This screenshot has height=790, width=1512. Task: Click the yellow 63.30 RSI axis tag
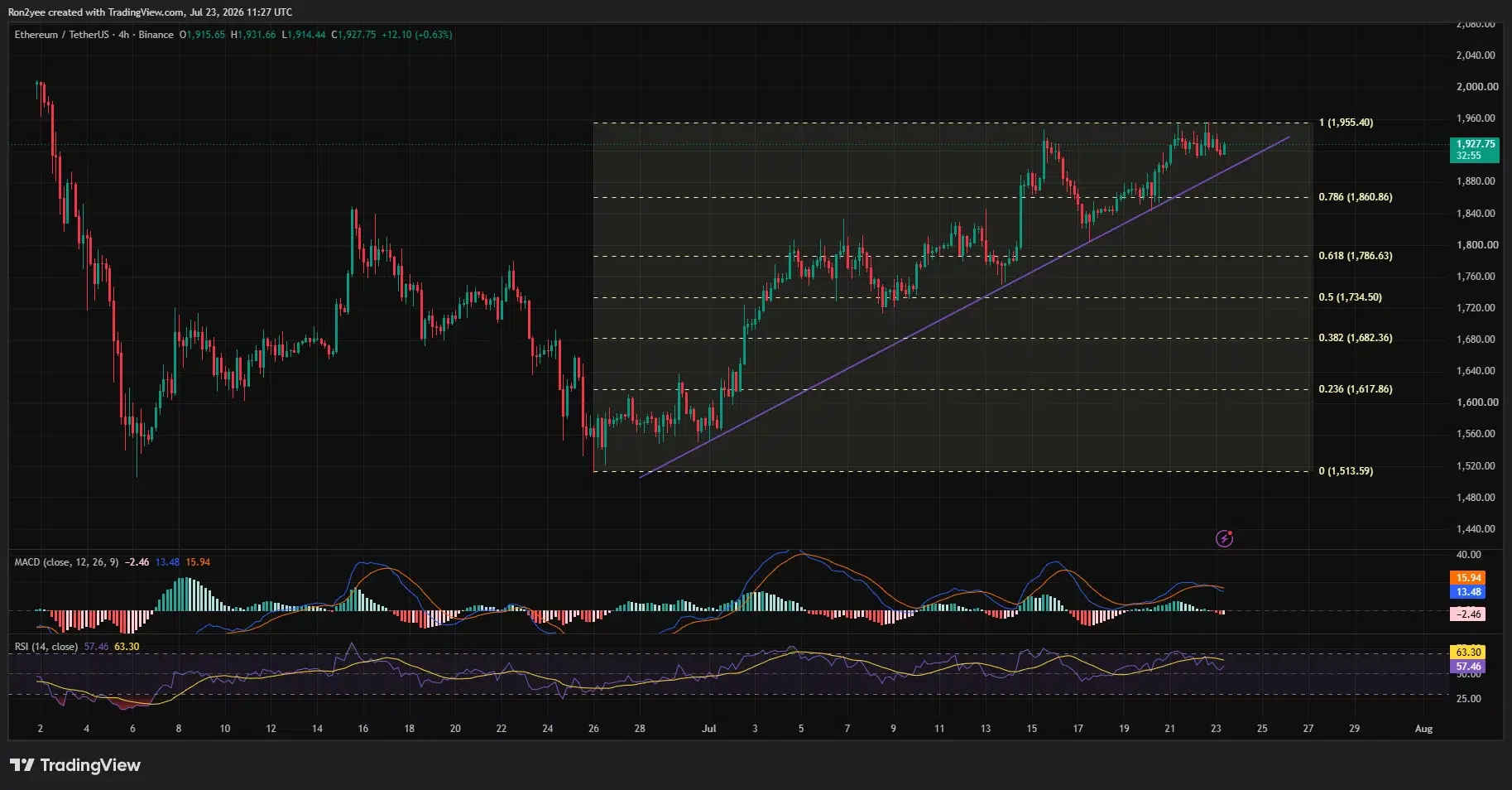[x=1468, y=653]
